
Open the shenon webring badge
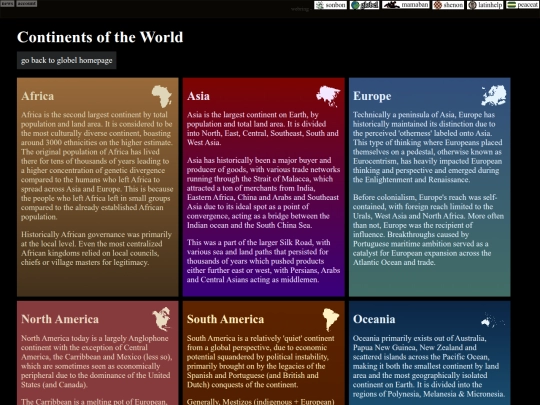[x=448, y=5]
